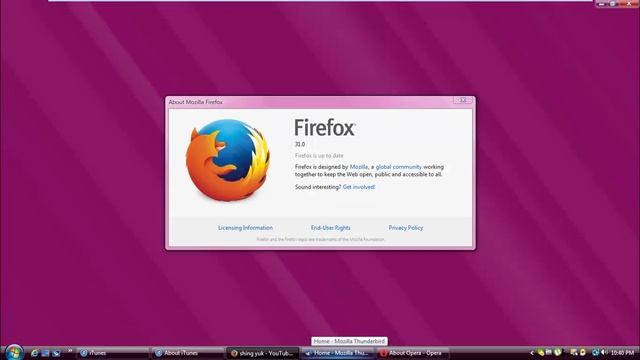Open the global community link
The width and height of the screenshot is (640, 360).
398,167
